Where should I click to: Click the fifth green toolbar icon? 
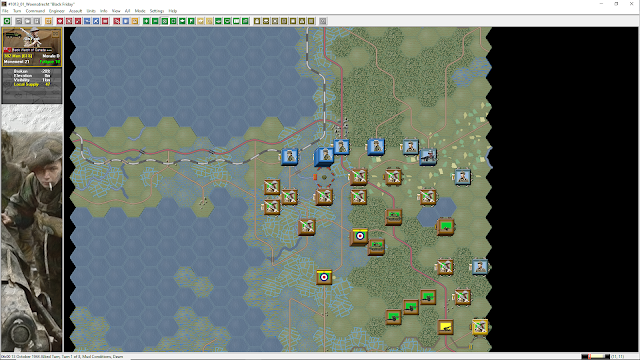coord(182,21)
